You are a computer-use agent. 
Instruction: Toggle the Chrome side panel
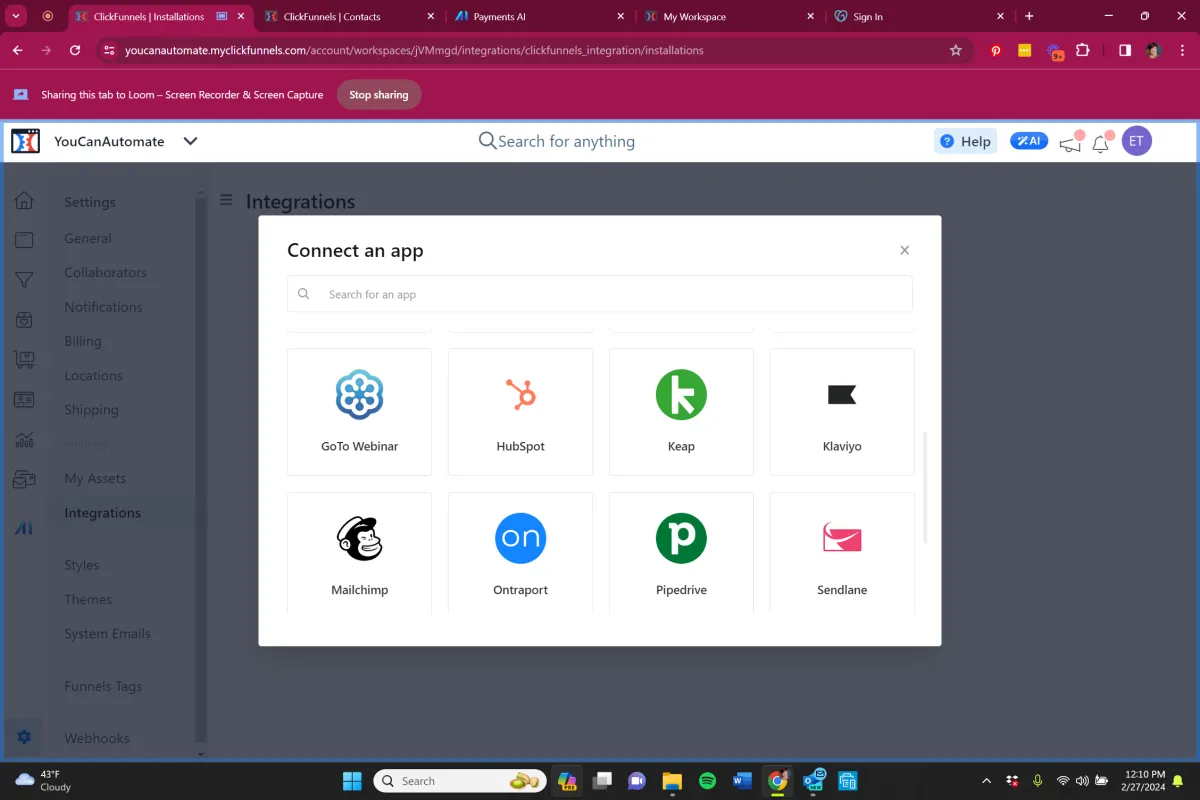pyautogui.click(x=1125, y=50)
